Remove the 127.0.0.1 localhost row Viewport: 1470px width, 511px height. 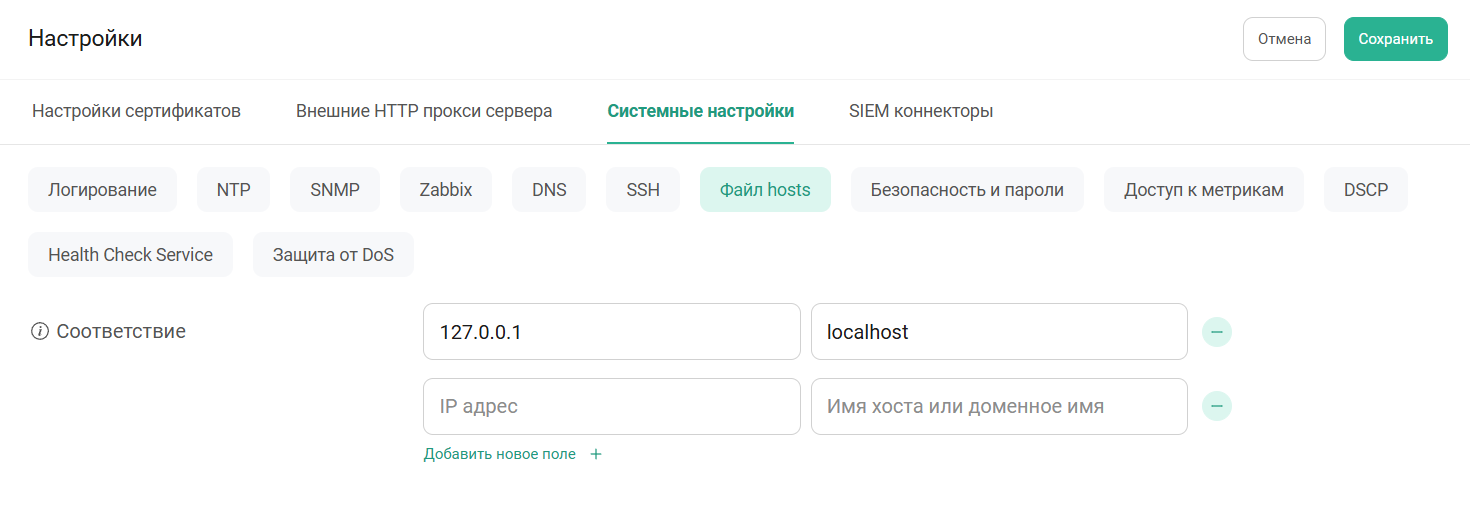point(1216,332)
